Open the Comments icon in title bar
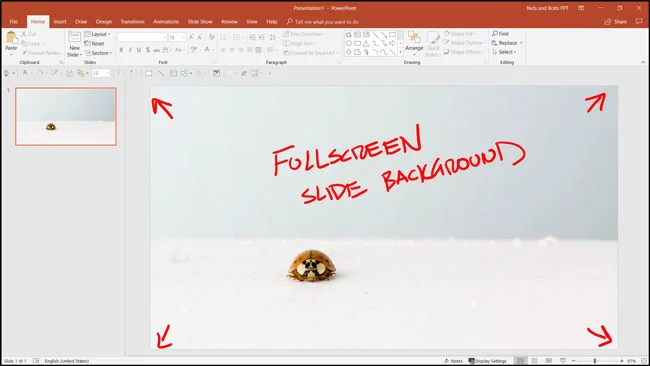 click(639, 22)
